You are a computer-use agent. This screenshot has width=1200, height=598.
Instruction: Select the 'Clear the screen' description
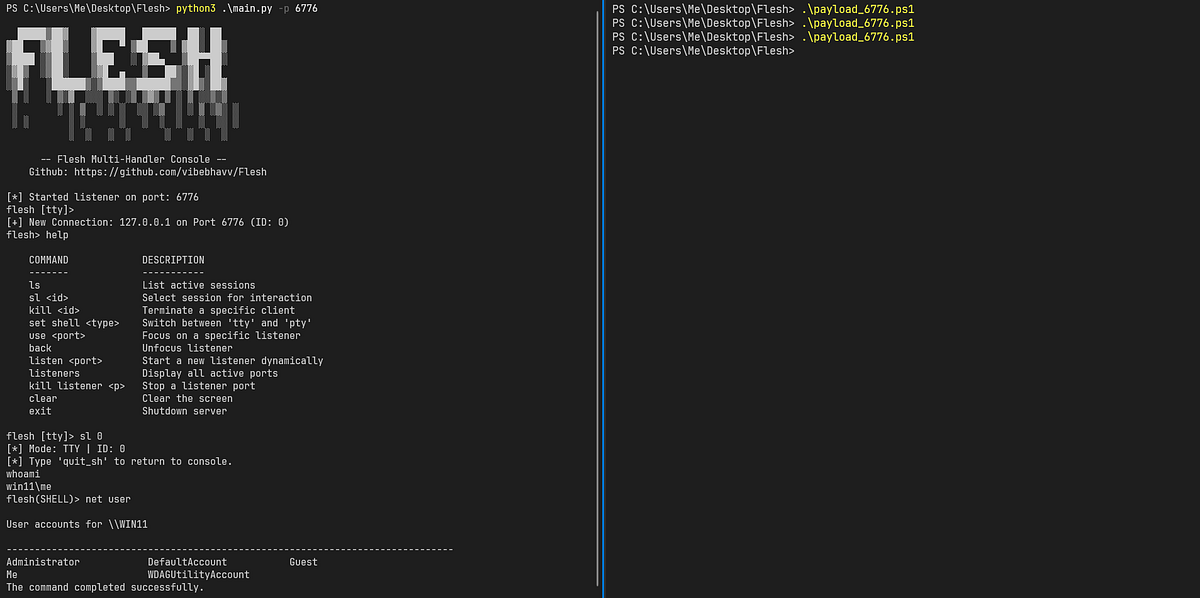click(187, 398)
